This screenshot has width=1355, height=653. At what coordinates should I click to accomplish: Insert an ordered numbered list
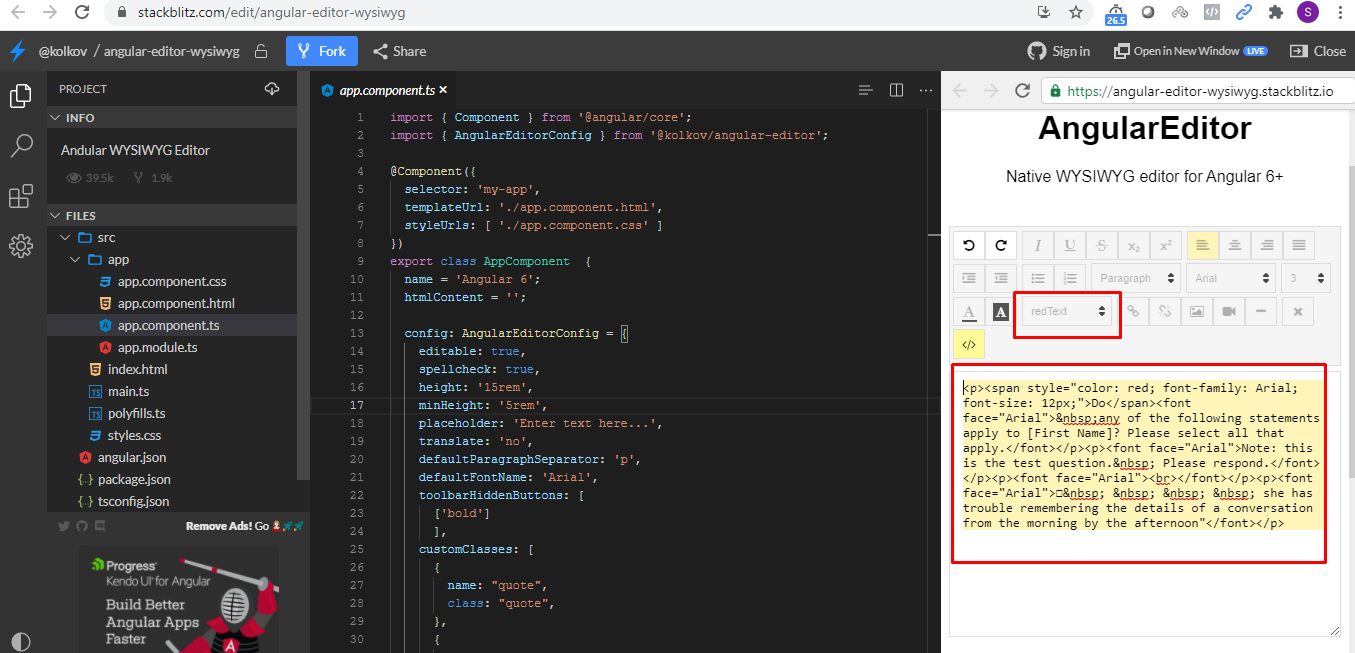[1070, 278]
